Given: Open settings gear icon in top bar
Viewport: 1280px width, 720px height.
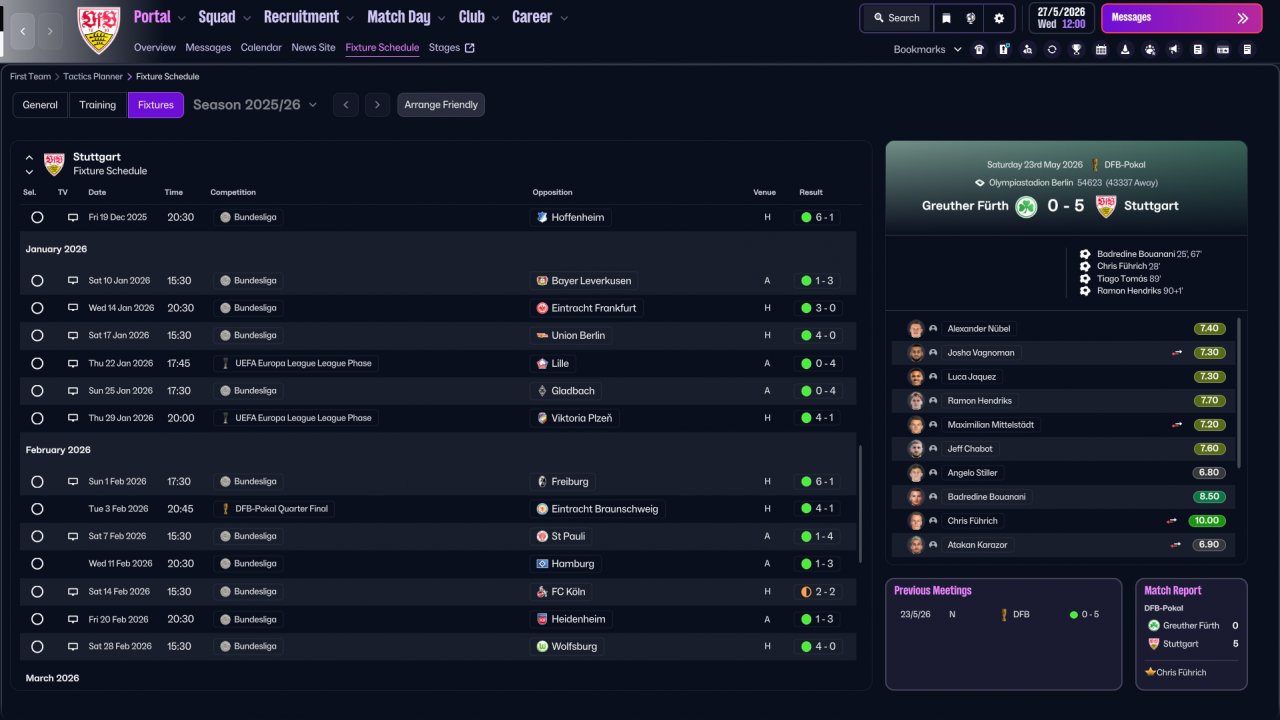Looking at the screenshot, I should click(999, 18).
